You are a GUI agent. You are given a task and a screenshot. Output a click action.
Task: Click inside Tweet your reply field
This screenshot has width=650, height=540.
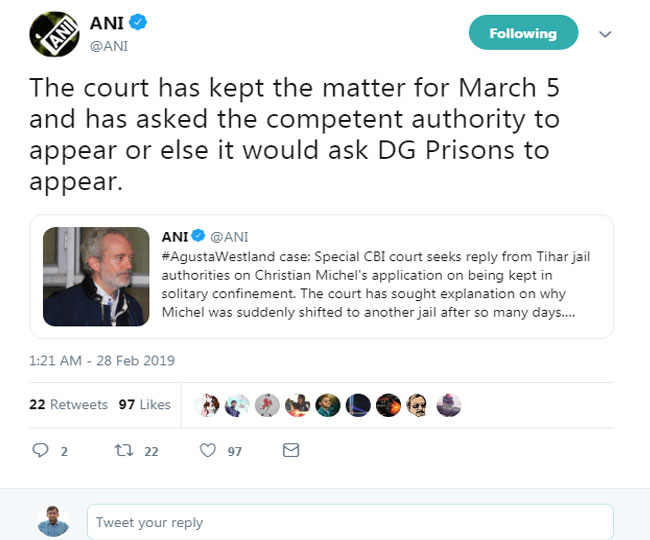(x=349, y=521)
